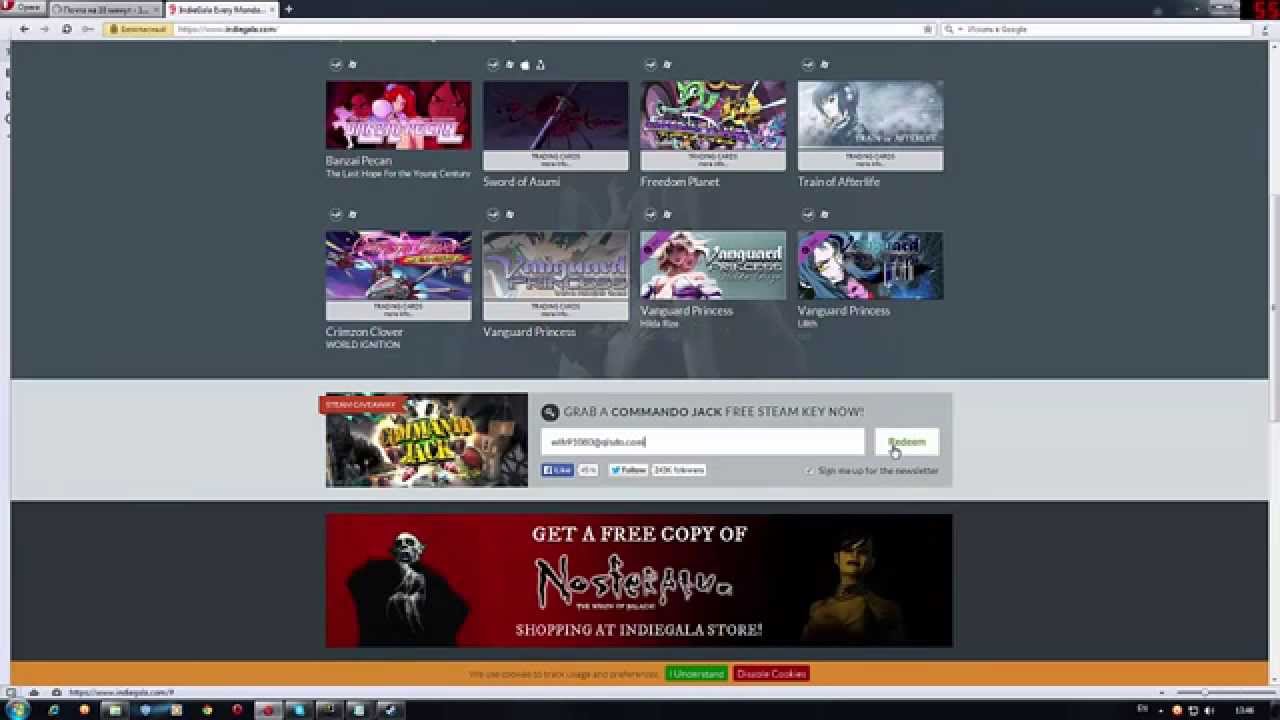The height and width of the screenshot is (720, 1280).
Task: Switch to the mail tab in Opera
Action: [x=104, y=9]
